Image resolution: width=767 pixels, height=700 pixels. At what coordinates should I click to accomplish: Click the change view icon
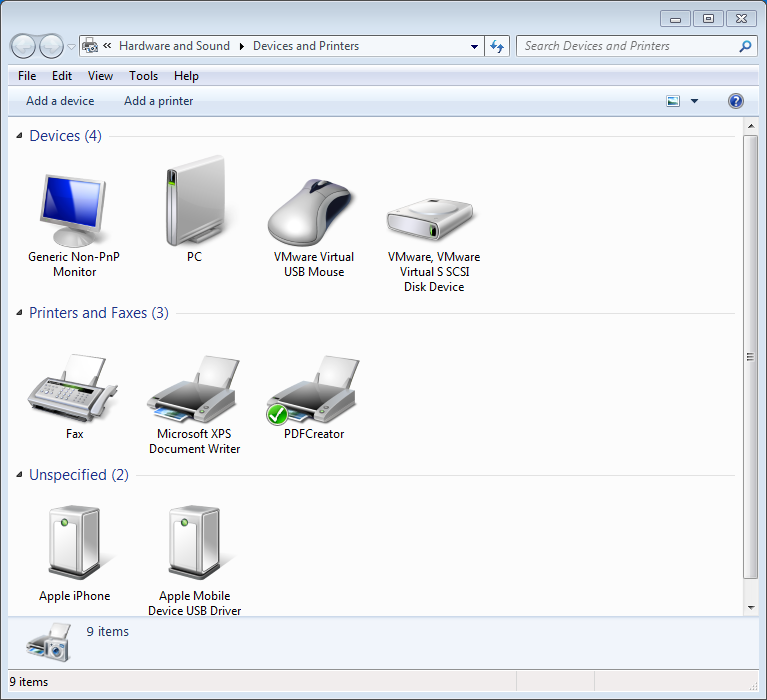point(673,101)
